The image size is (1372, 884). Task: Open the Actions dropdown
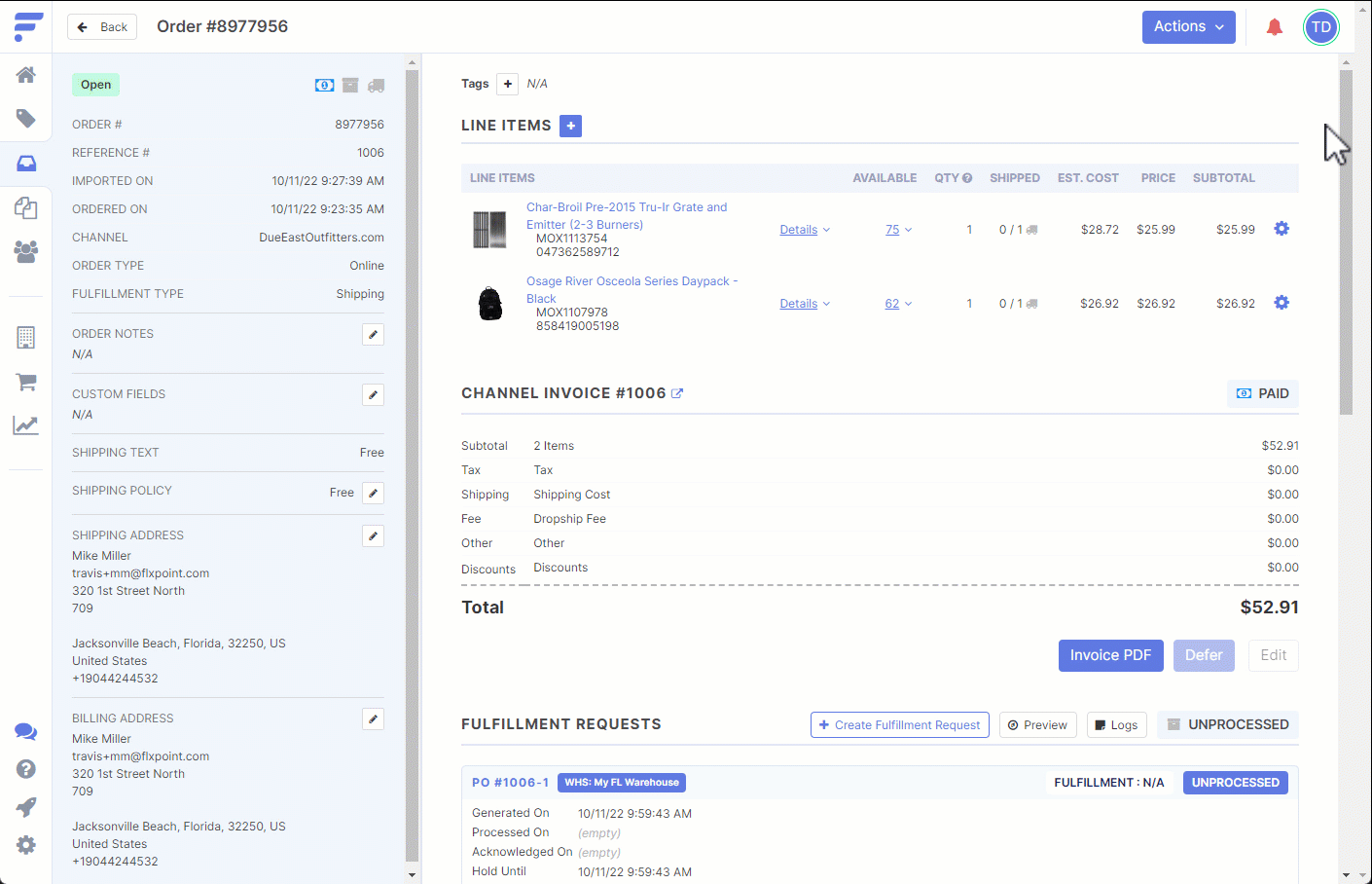tap(1188, 27)
